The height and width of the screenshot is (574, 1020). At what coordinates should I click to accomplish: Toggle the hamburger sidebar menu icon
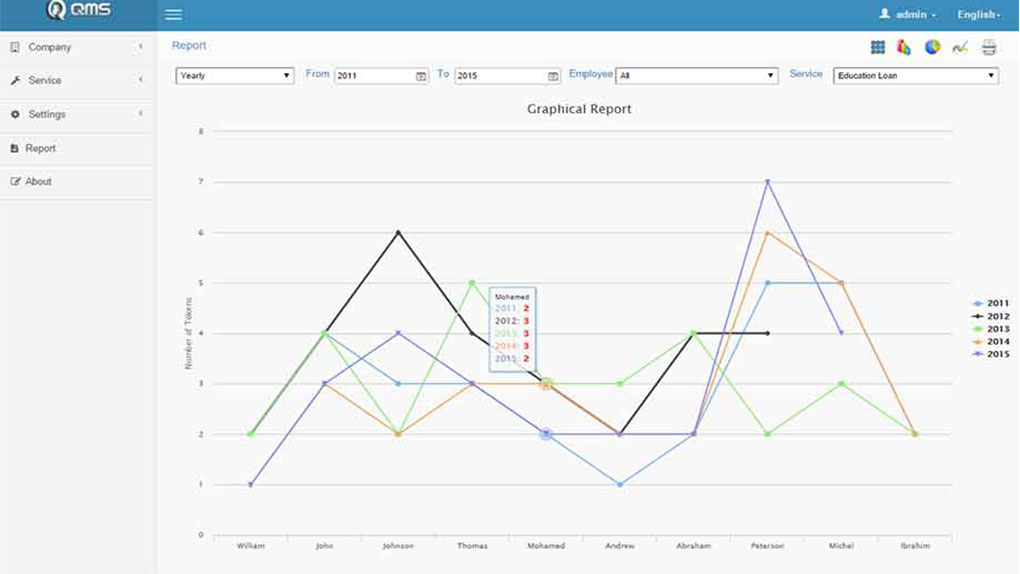point(173,15)
